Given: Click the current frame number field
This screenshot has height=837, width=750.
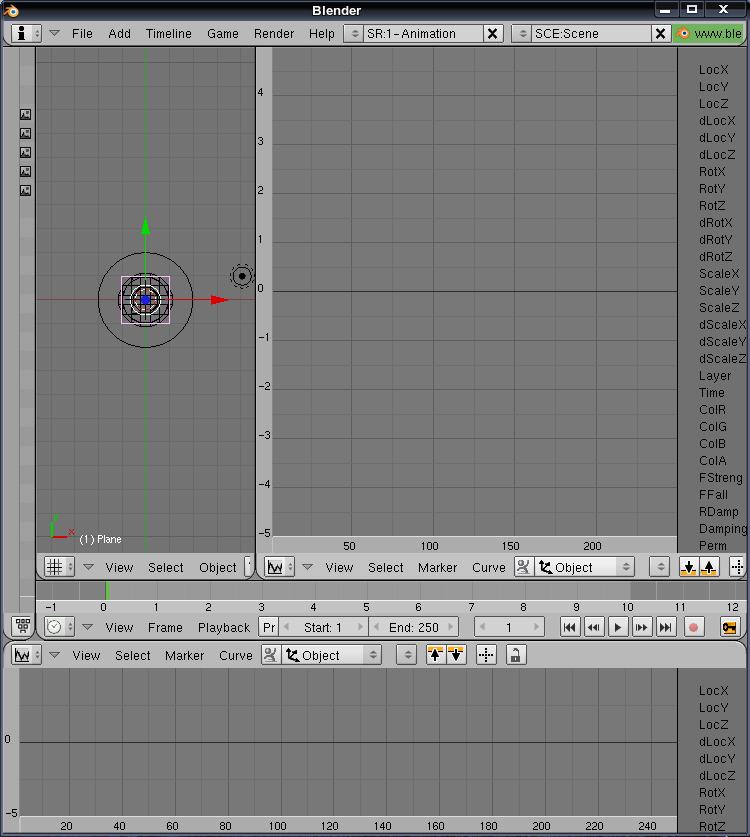Looking at the screenshot, I should click(x=509, y=627).
